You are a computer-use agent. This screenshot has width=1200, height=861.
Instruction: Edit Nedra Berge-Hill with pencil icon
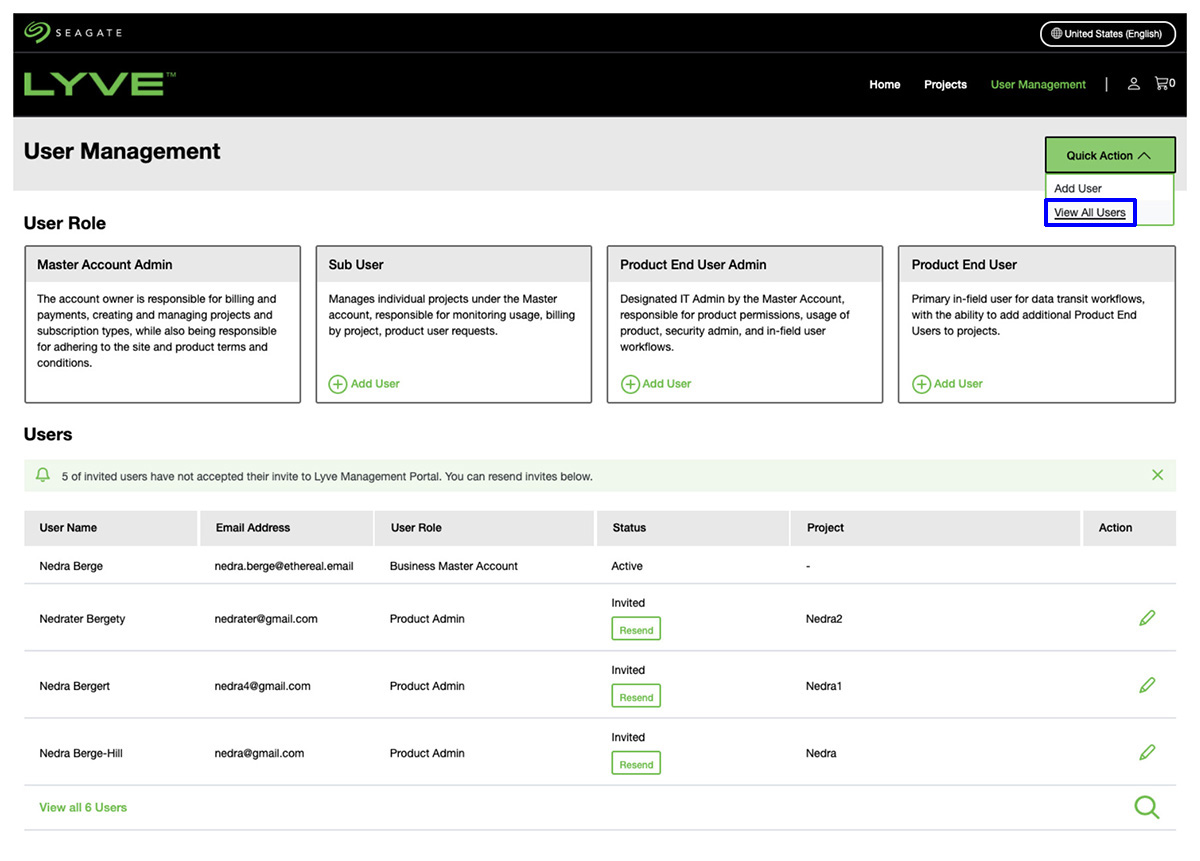click(1147, 752)
